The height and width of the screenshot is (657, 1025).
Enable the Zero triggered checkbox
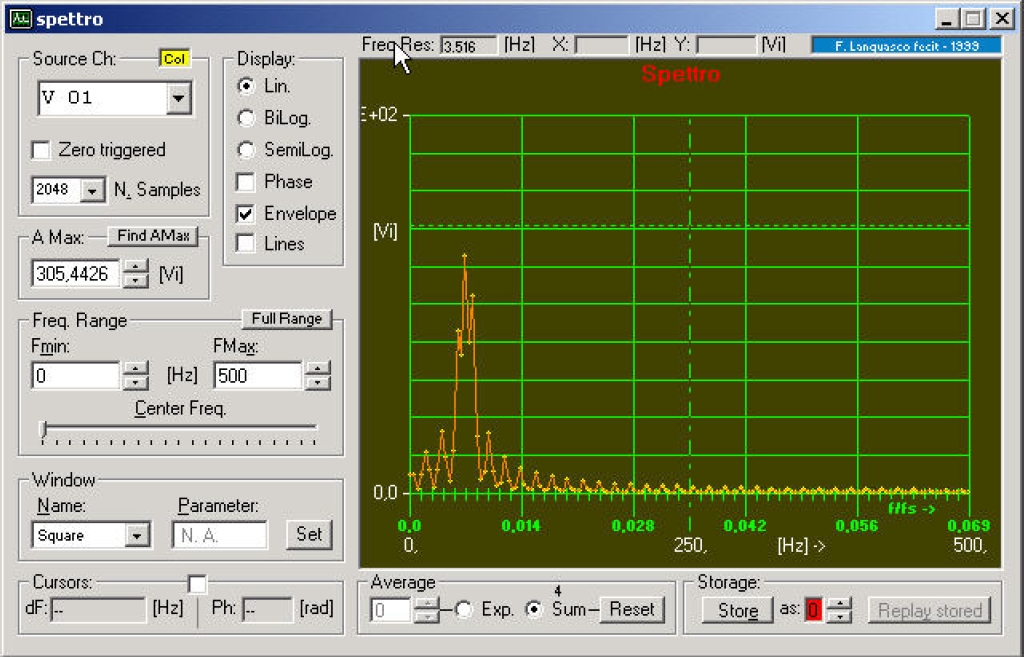click(41, 150)
